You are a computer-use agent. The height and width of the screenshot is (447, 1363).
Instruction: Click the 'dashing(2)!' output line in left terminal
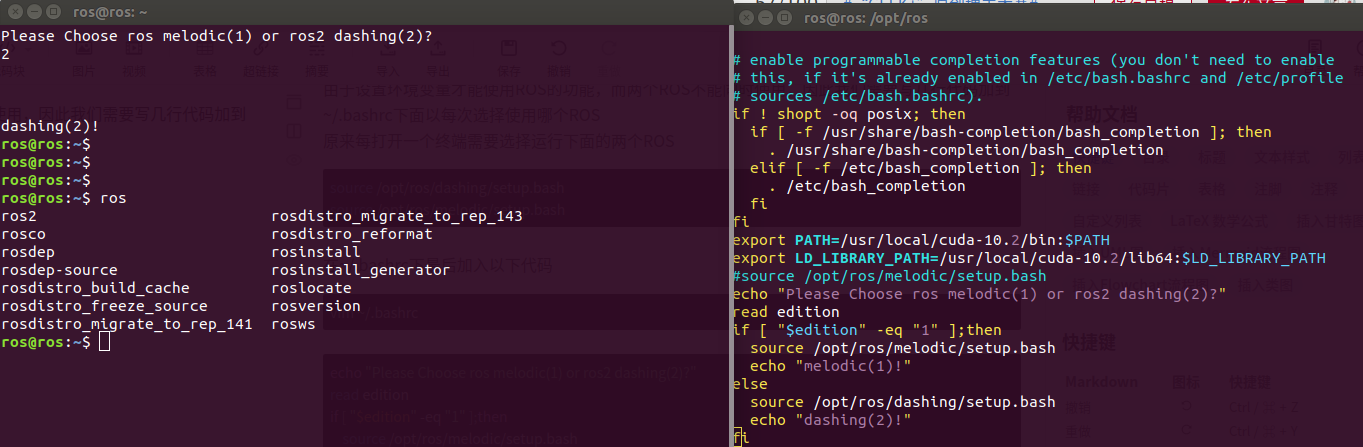[x=50, y=127]
